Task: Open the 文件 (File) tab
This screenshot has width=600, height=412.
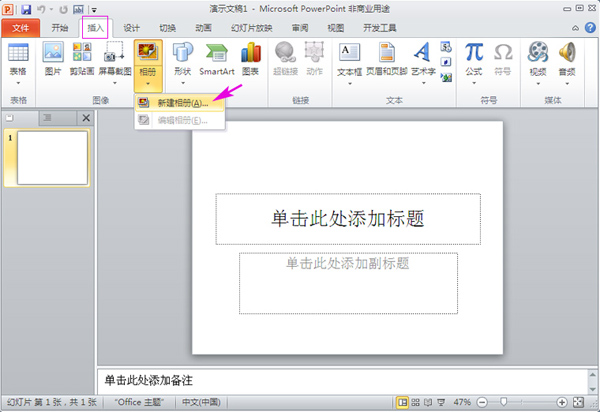Action: point(20,28)
